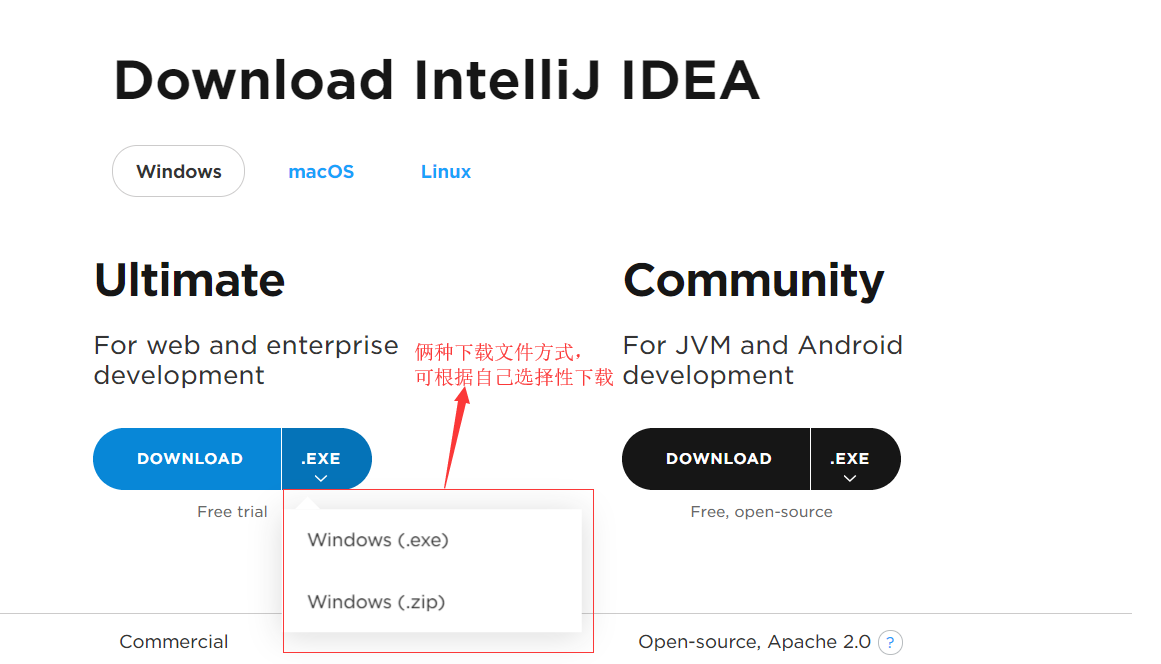
Task: Click the 'Free trial' text under Ultimate
Action: (x=232, y=512)
